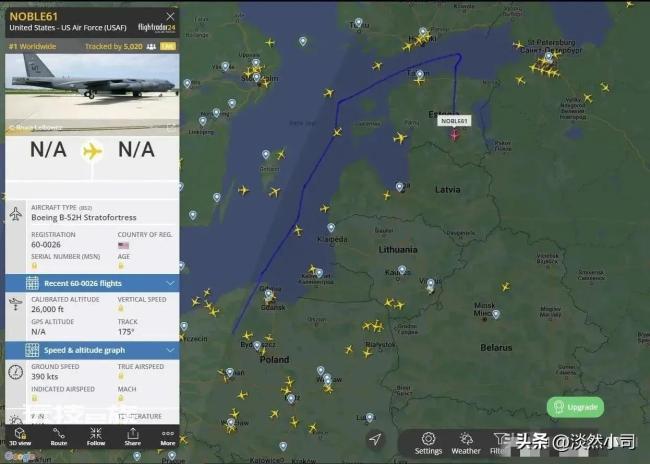Show the flight Route icon
The height and width of the screenshot is (464, 650).
(59, 437)
